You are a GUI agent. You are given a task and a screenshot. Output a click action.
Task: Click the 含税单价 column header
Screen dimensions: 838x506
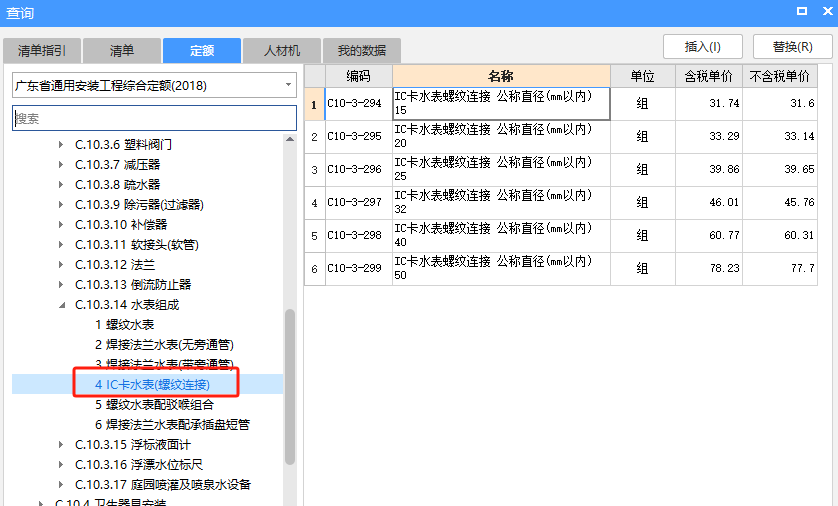[x=709, y=76]
